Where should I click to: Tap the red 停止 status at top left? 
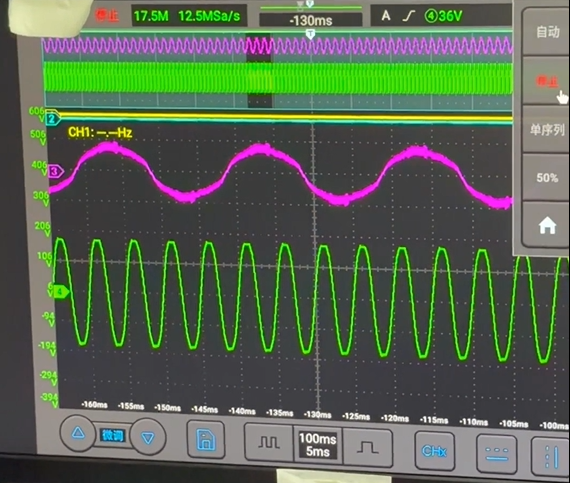(x=107, y=16)
